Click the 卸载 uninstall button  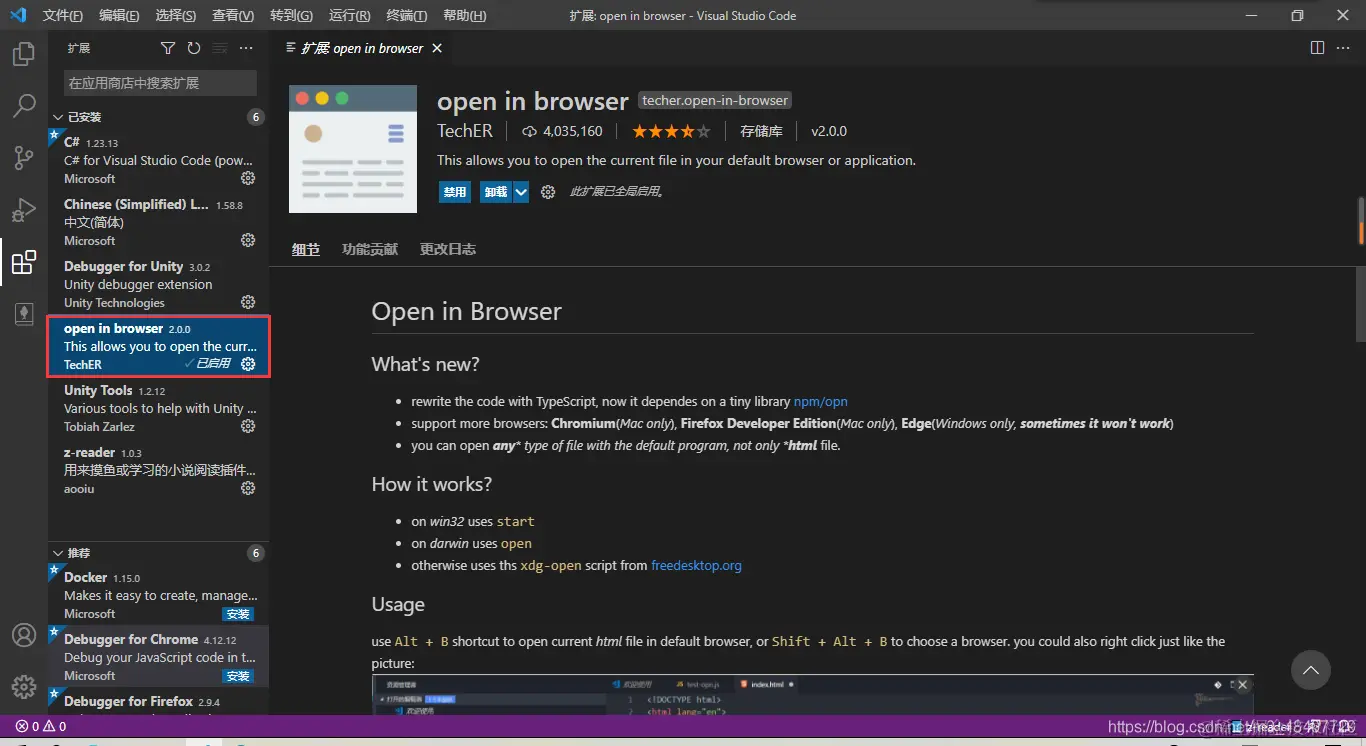point(496,192)
